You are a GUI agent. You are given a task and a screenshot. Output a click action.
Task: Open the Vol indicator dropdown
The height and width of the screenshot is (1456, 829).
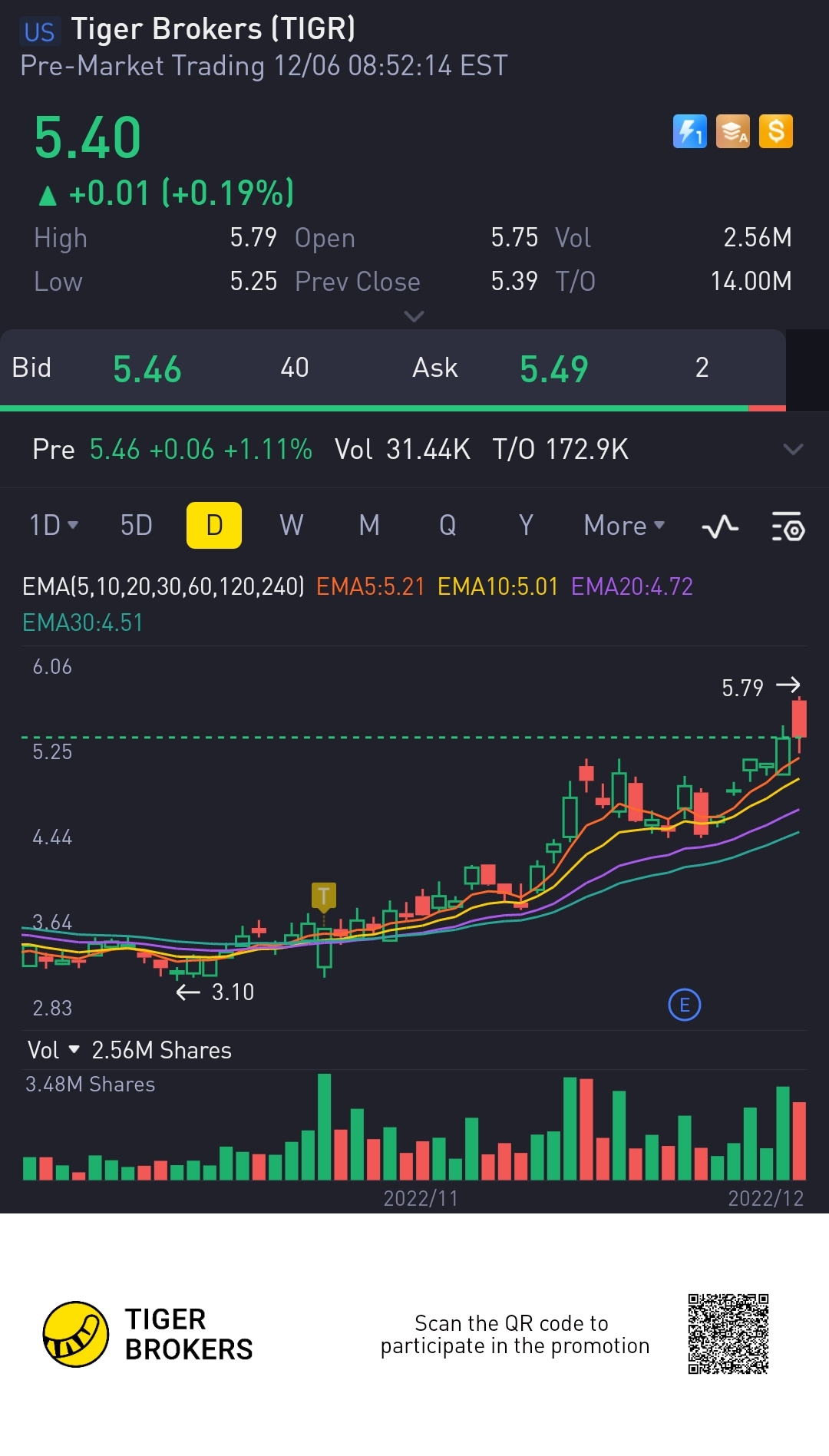[x=53, y=1050]
